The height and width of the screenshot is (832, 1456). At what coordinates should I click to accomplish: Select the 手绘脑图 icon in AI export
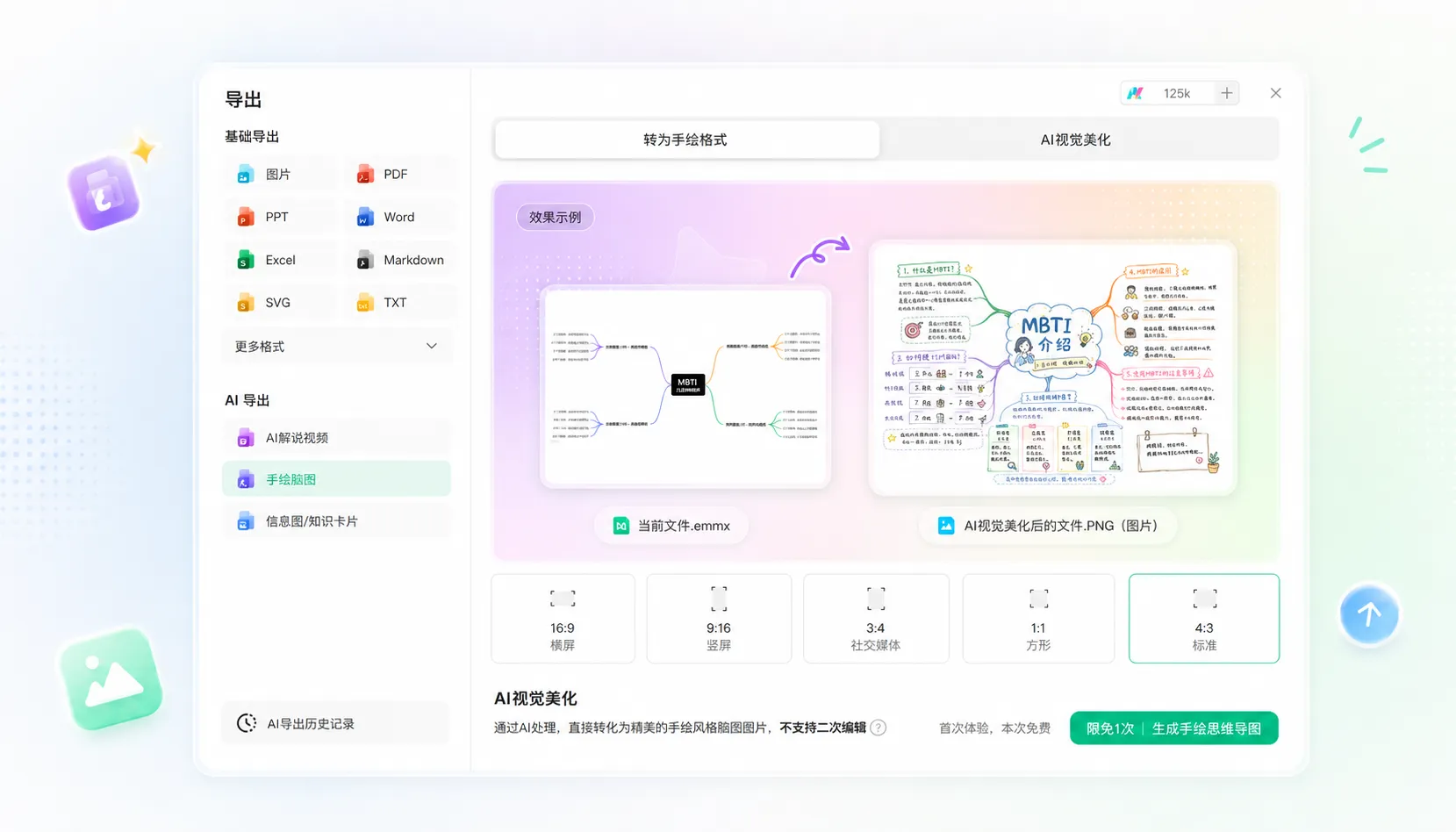tap(246, 479)
